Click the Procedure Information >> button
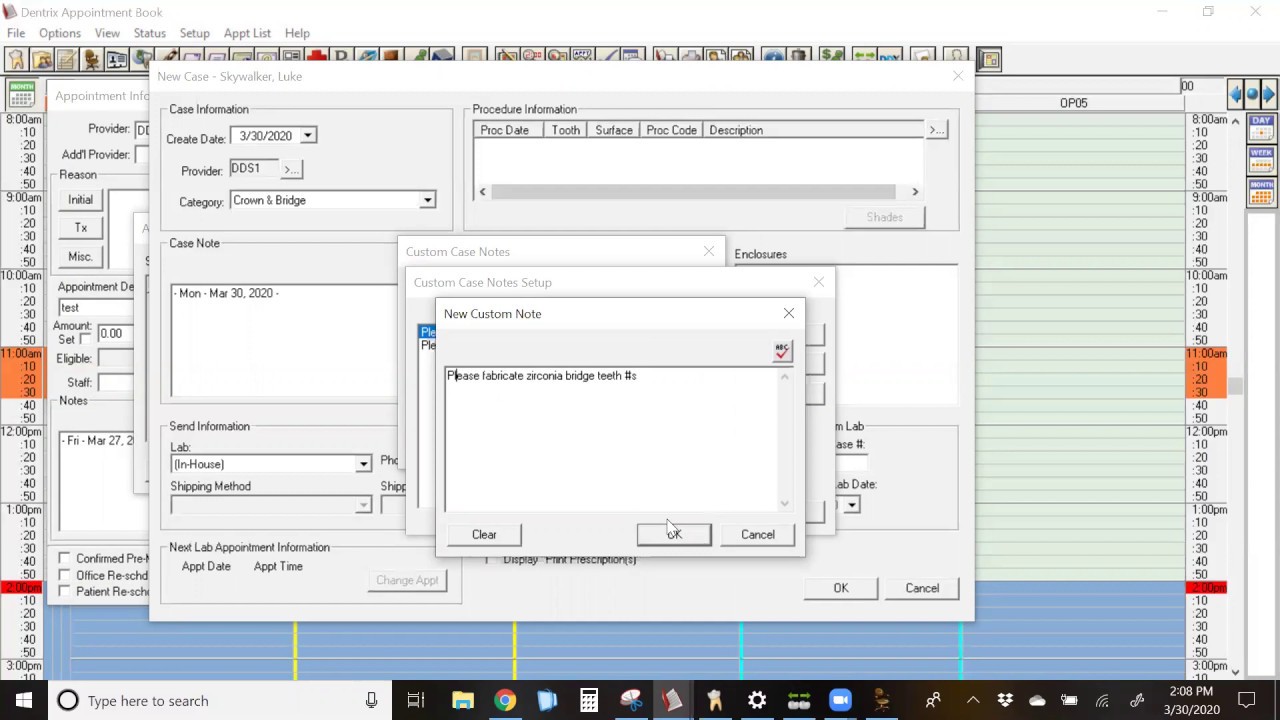Viewport: 1280px width, 720px height. pos(936,130)
